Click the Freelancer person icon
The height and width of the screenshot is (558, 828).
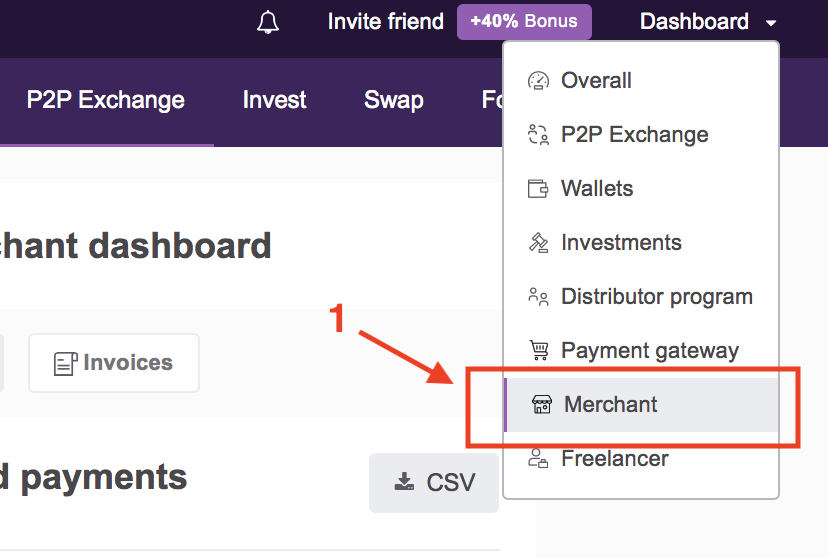pyautogui.click(x=538, y=458)
